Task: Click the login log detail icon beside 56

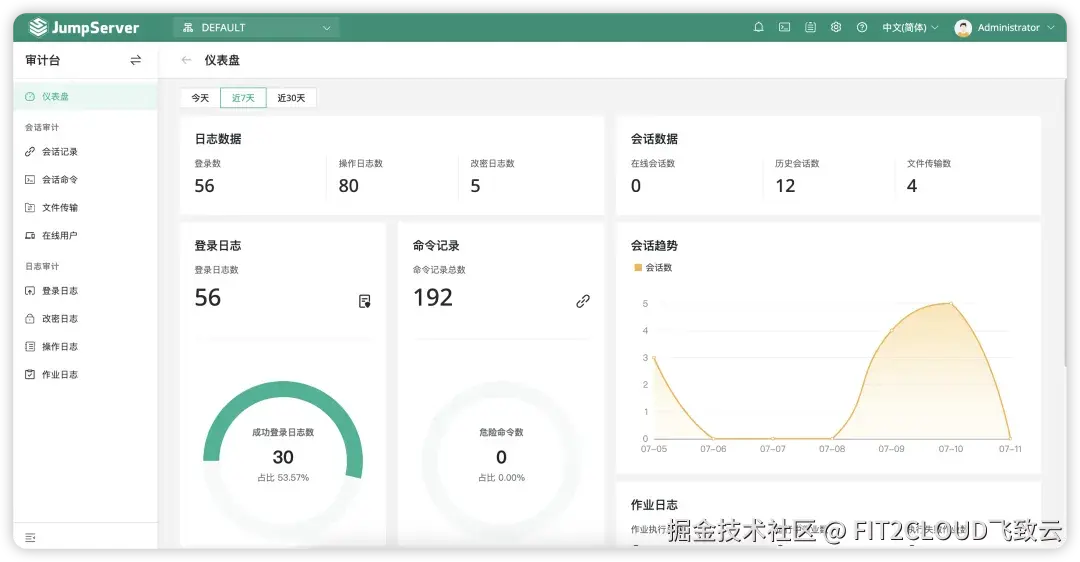Action: click(x=364, y=301)
